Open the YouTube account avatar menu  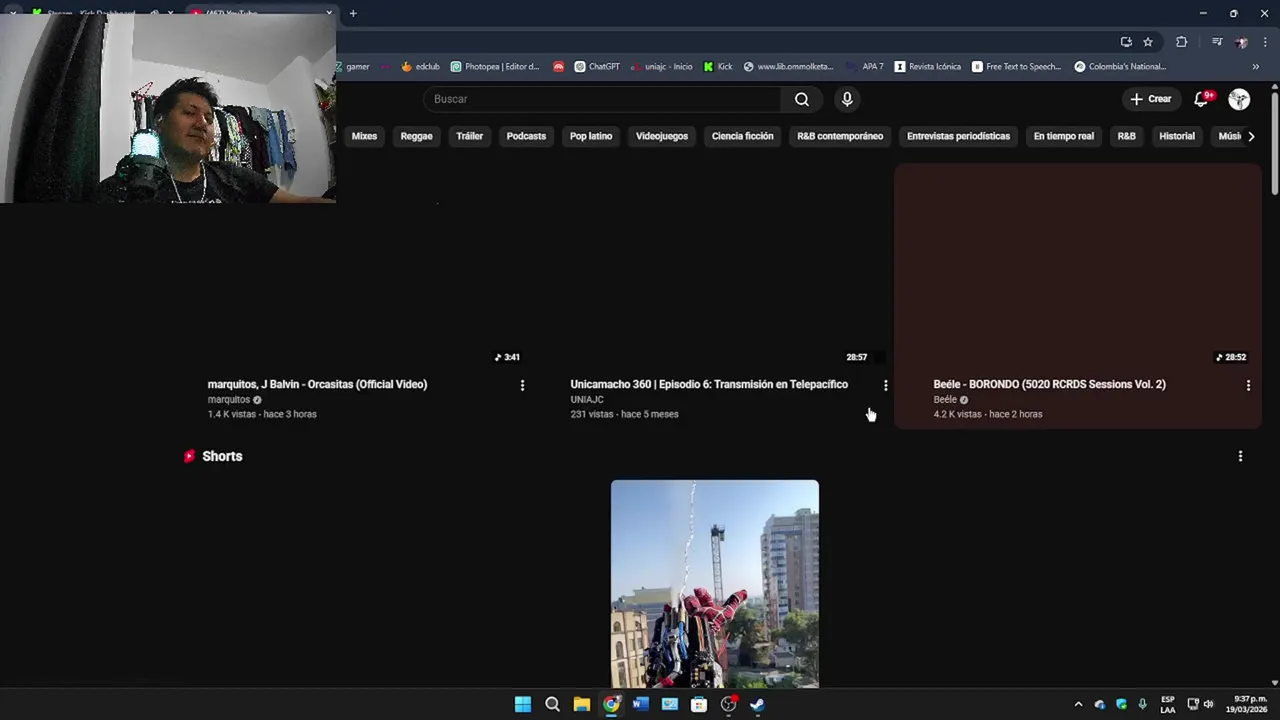click(1239, 99)
